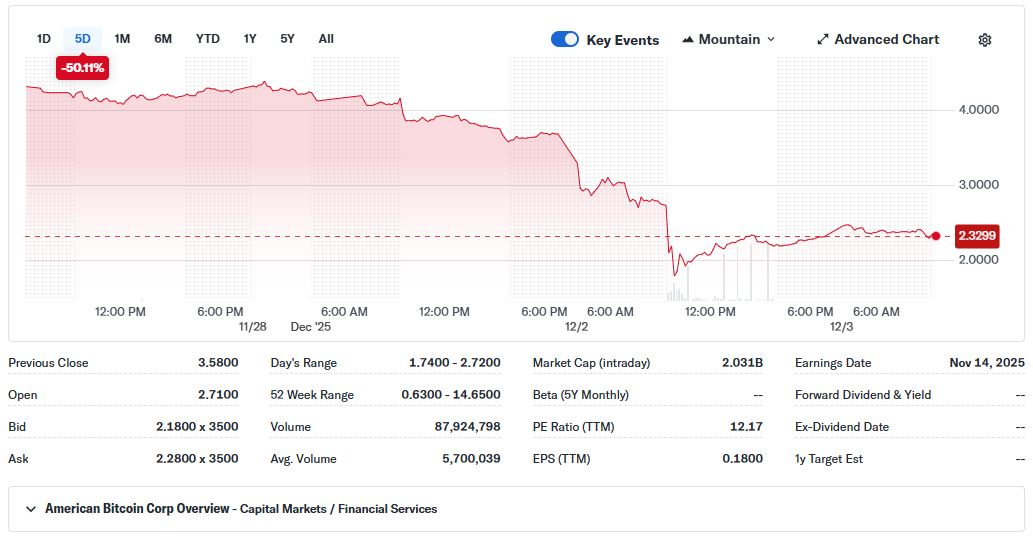Open the Mountain chart style dropdown

click(x=729, y=40)
